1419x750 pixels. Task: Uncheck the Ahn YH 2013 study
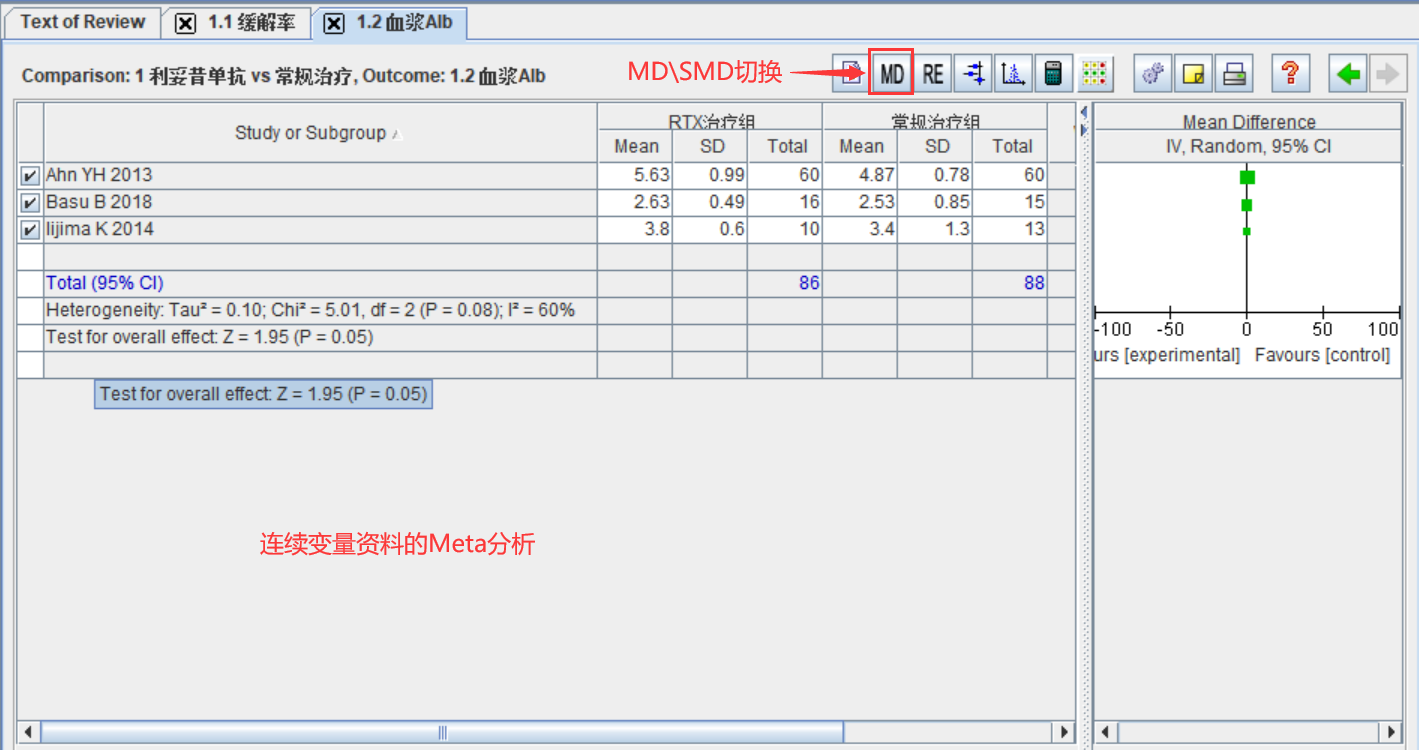[x=29, y=175]
